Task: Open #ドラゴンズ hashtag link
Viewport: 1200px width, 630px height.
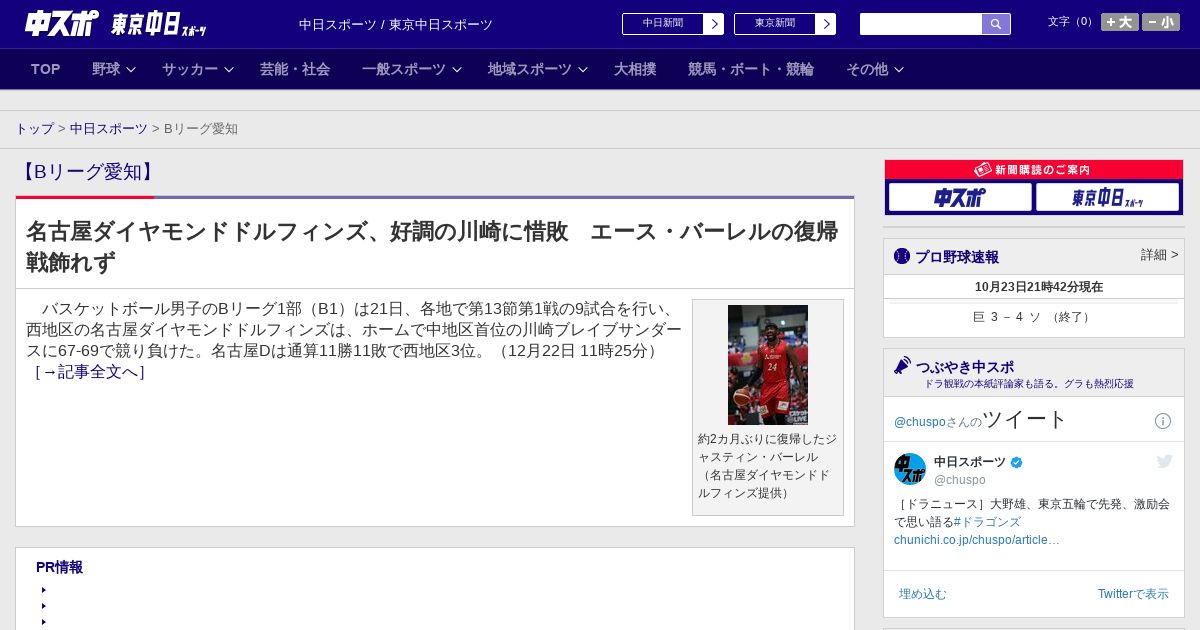Action: point(987,522)
